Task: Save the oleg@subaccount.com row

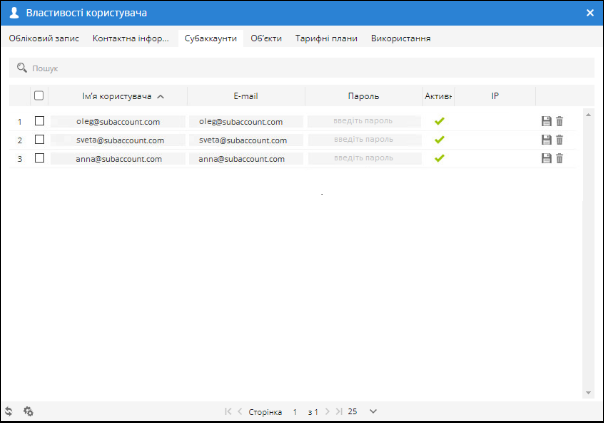Action: pyautogui.click(x=546, y=121)
